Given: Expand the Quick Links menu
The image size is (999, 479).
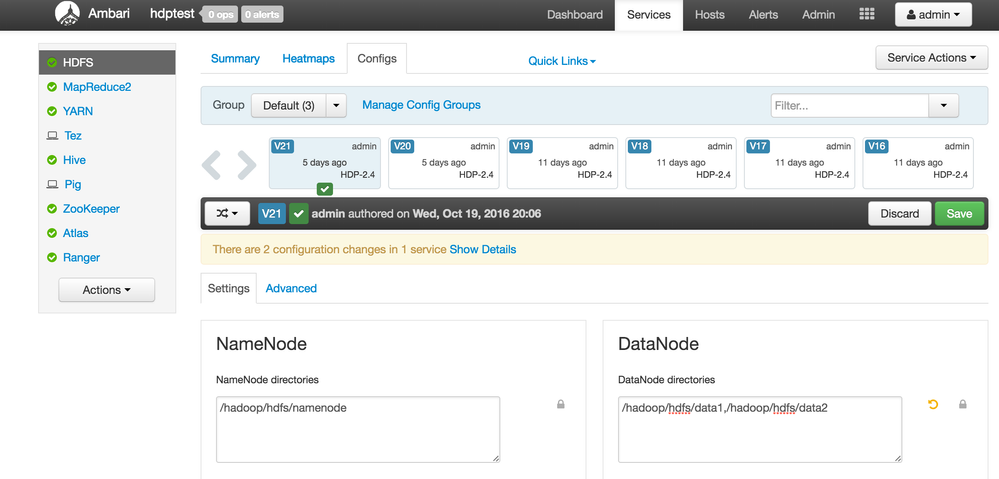Looking at the screenshot, I should click(x=562, y=61).
